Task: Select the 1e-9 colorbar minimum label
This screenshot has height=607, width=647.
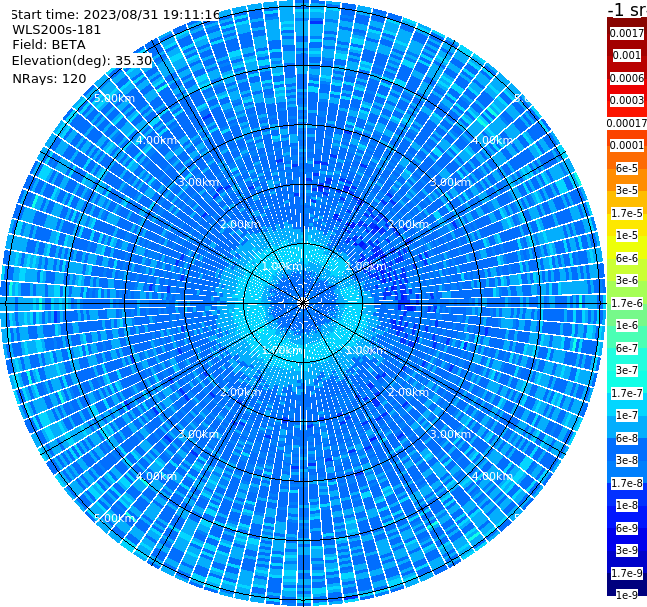Action: 627,595
